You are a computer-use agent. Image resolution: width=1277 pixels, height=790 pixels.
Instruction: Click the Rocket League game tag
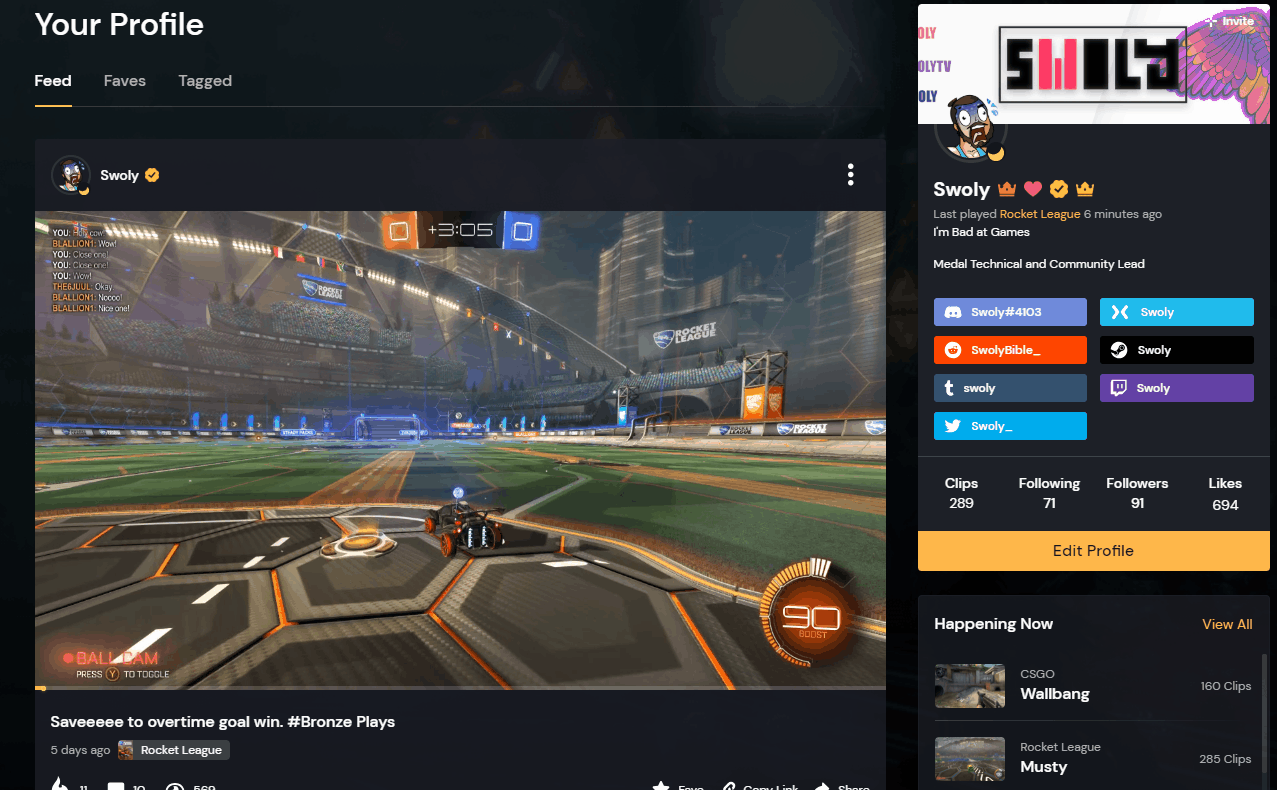point(173,750)
